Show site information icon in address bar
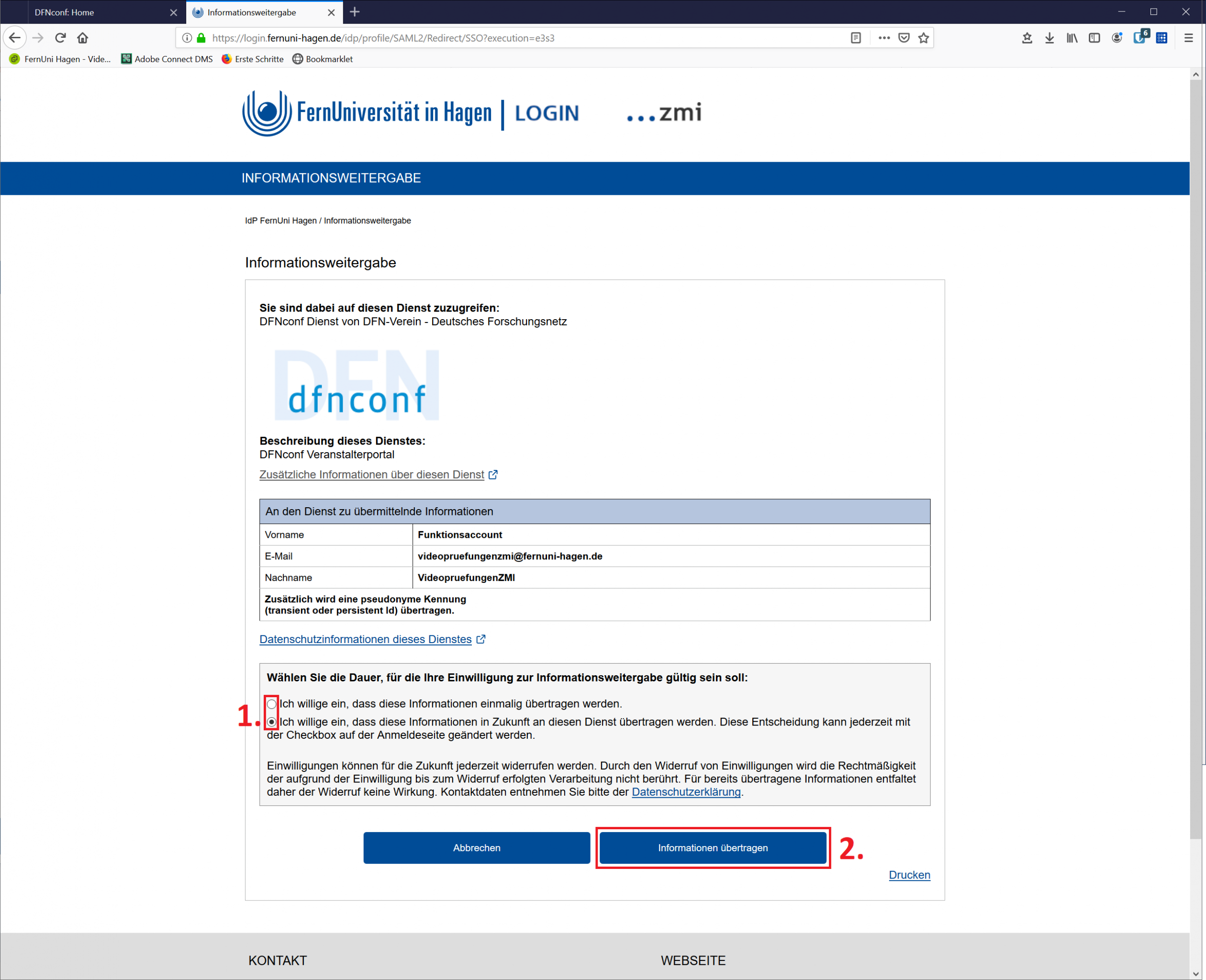 tap(187, 38)
